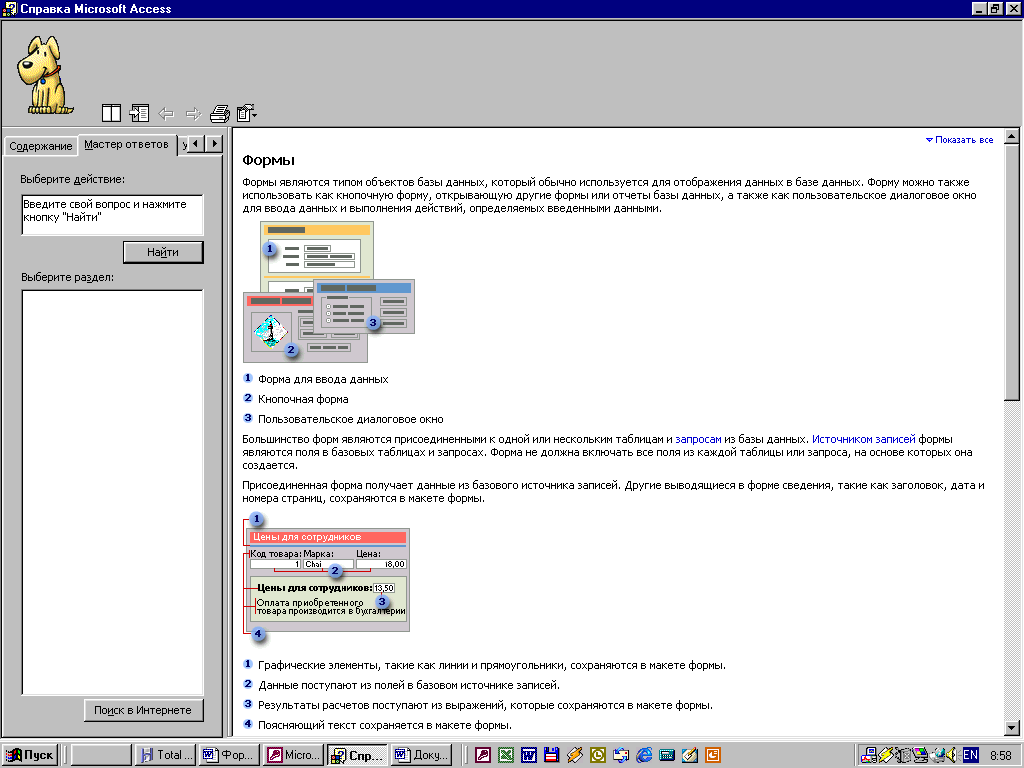This screenshot has height=768, width=1024.
Task: Click the Выберите раздел results list
Action: (112, 492)
